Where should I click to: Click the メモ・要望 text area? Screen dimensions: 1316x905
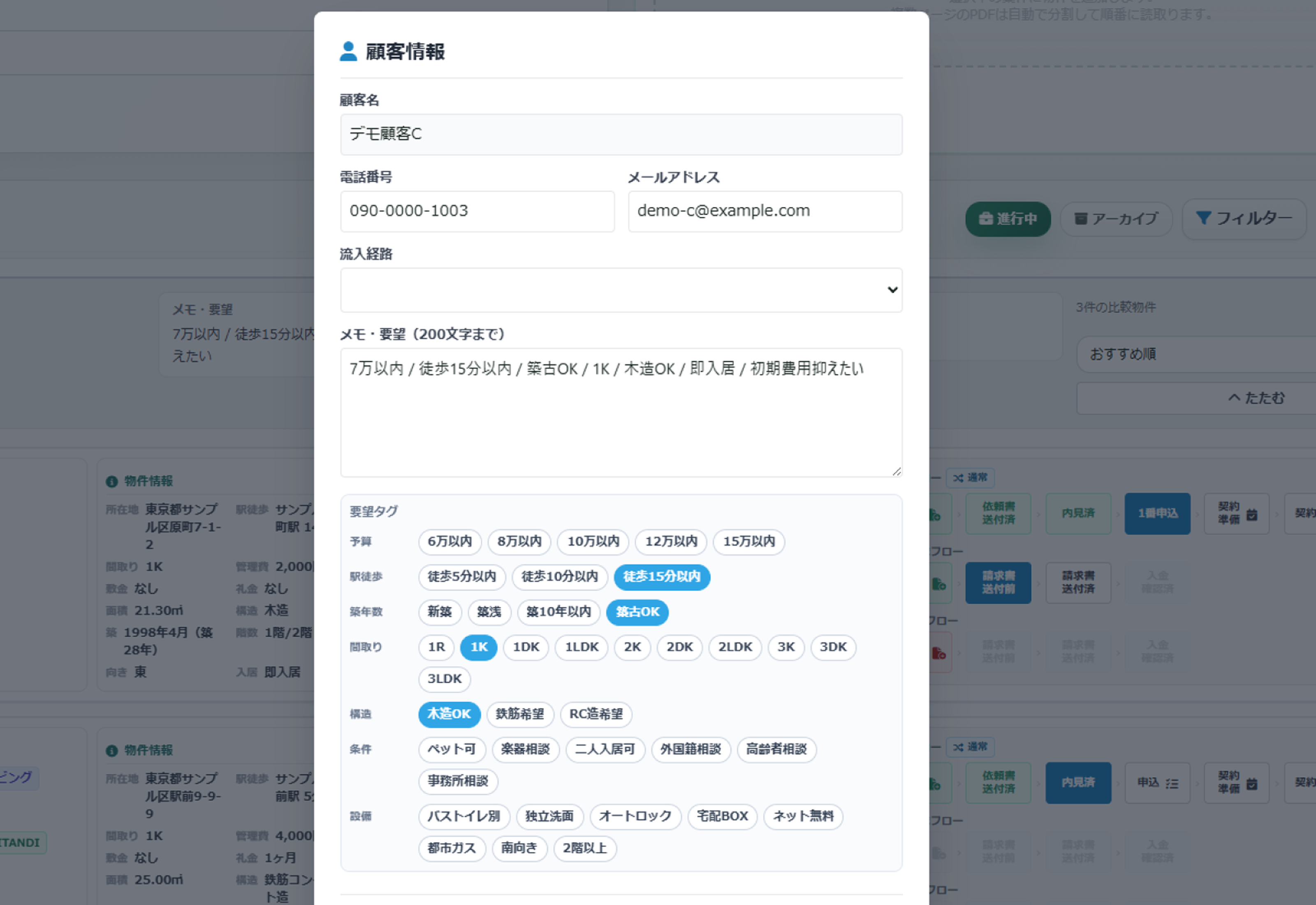(x=621, y=412)
